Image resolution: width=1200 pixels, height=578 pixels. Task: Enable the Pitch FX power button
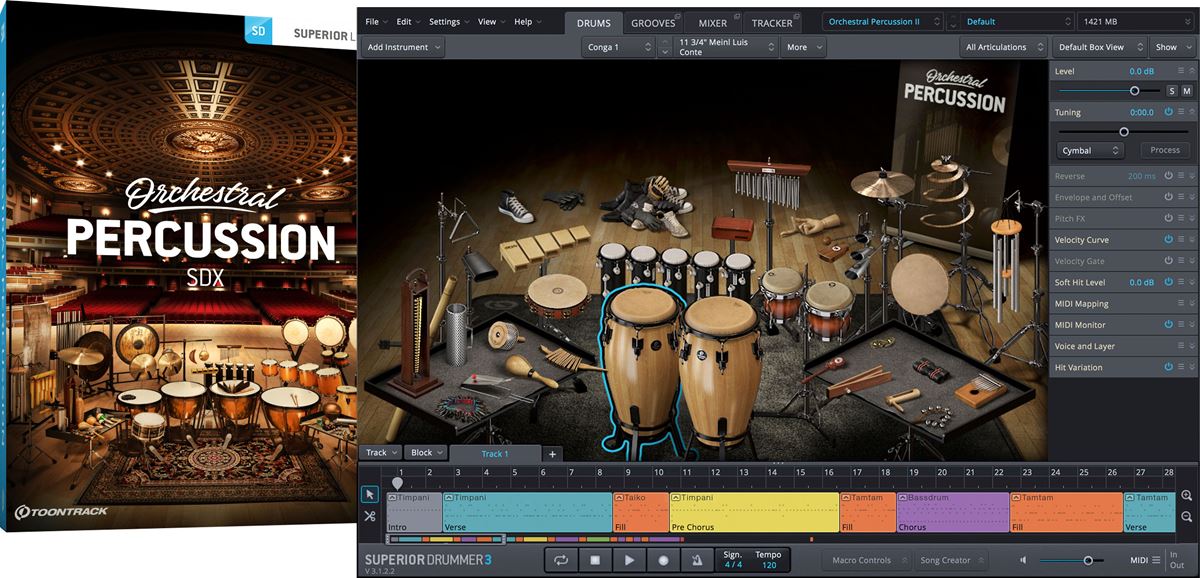click(x=1168, y=218)
